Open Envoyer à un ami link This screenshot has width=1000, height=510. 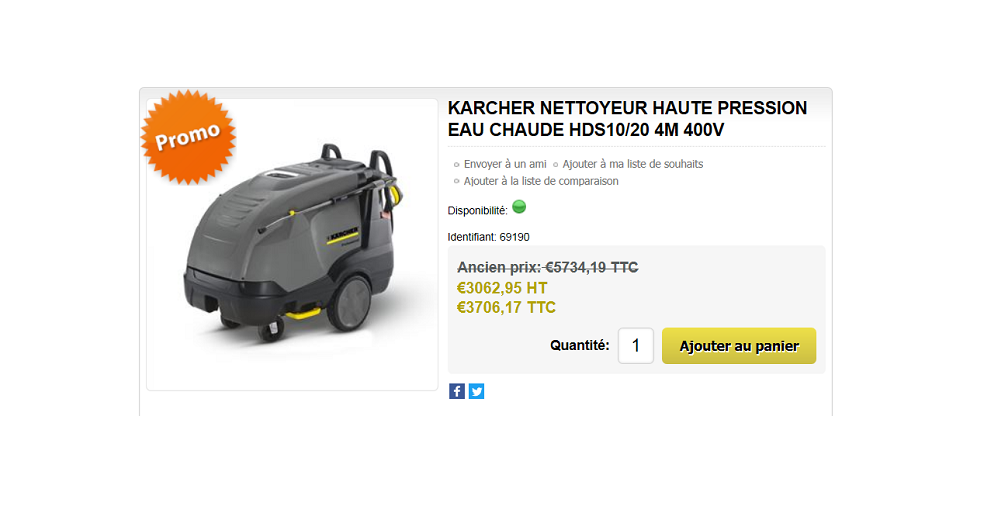(505, 164)
